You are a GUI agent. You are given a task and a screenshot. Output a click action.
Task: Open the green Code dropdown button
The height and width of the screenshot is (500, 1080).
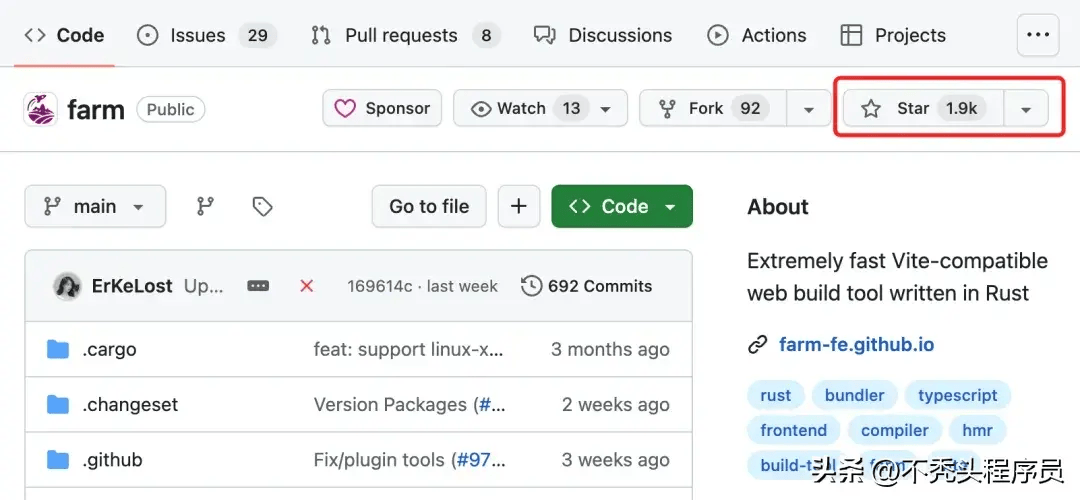point(622,206)
